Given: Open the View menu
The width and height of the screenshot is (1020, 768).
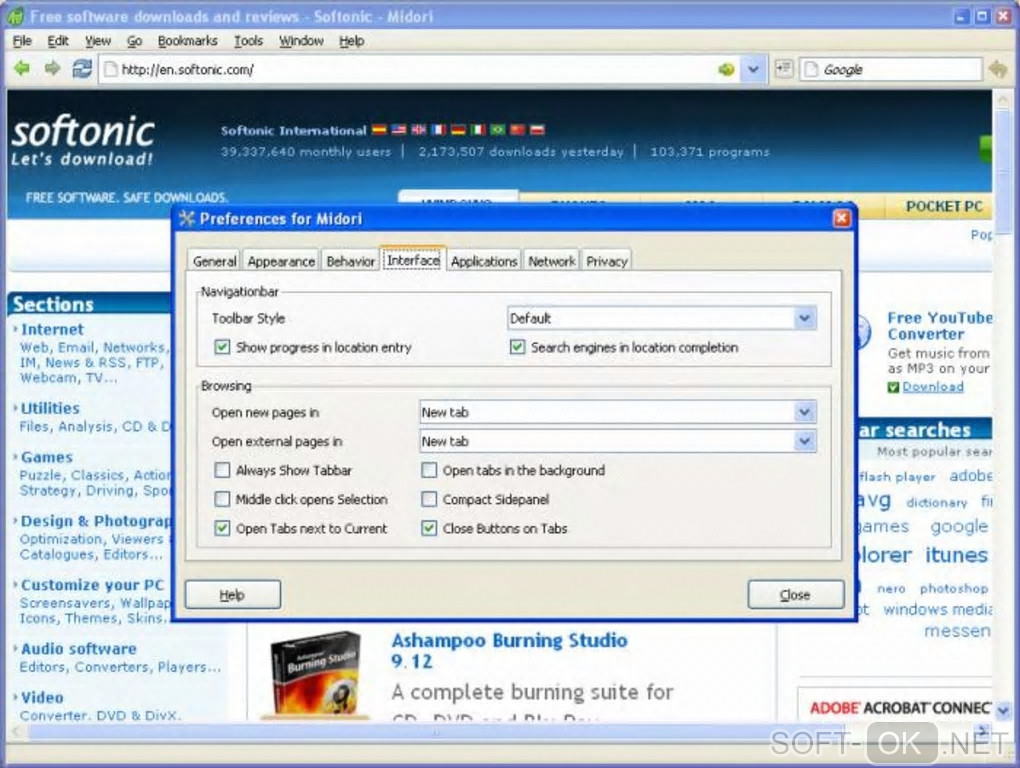Looking at the screenshot, I should tap(98, 41).
